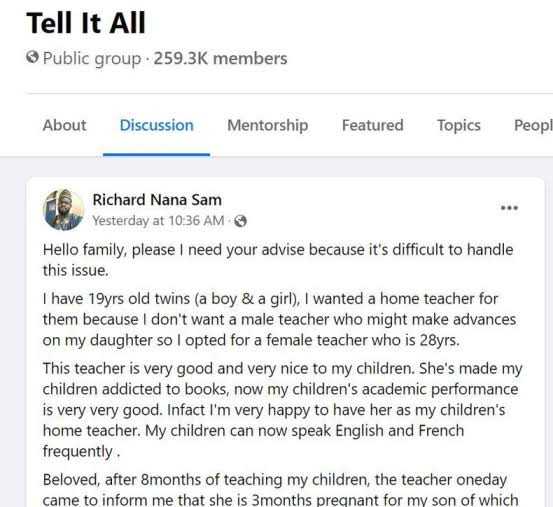Image resolution: width=553 pixels, height=507 pixels.
Task: Click the 'Hello family' opening paragraph
Action: pyautogui.click(x=278, y=260)
